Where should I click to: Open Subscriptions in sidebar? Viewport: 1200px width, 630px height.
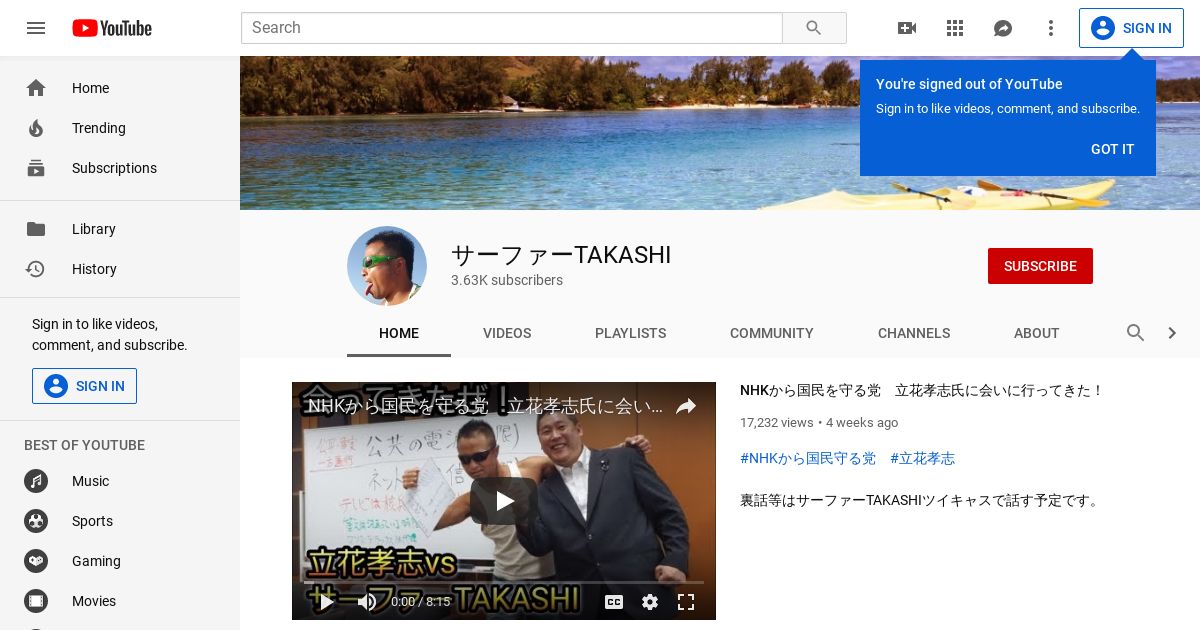(120, 168)
